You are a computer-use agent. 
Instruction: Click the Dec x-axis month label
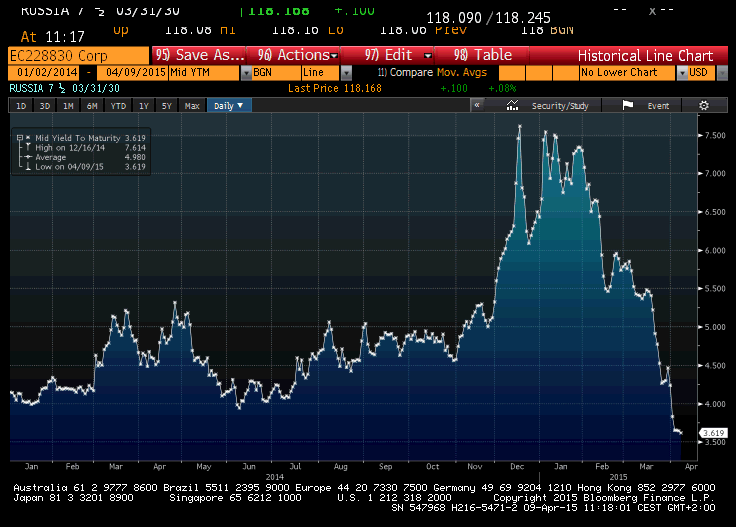click(x=517, y=466)
